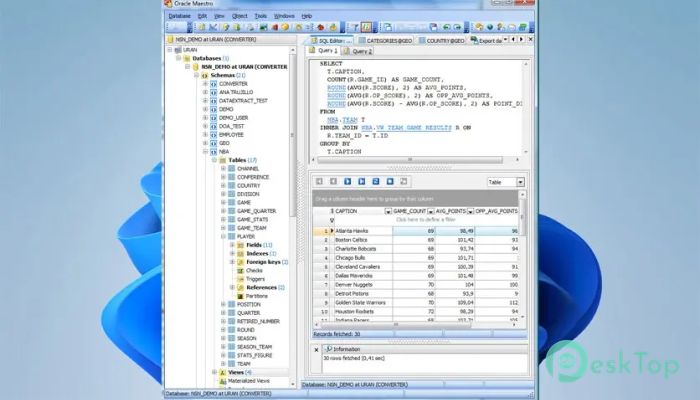Click the SQL editor horizontal scrollbar thumb

409,159
